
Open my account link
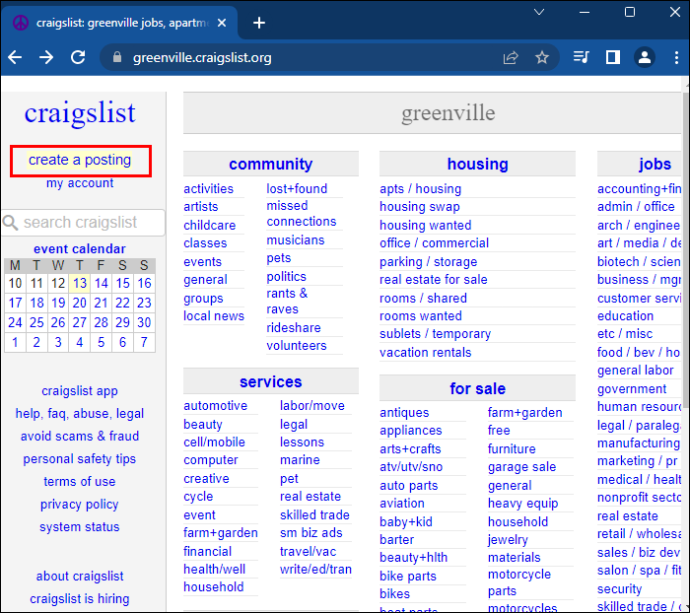(80, 183)
